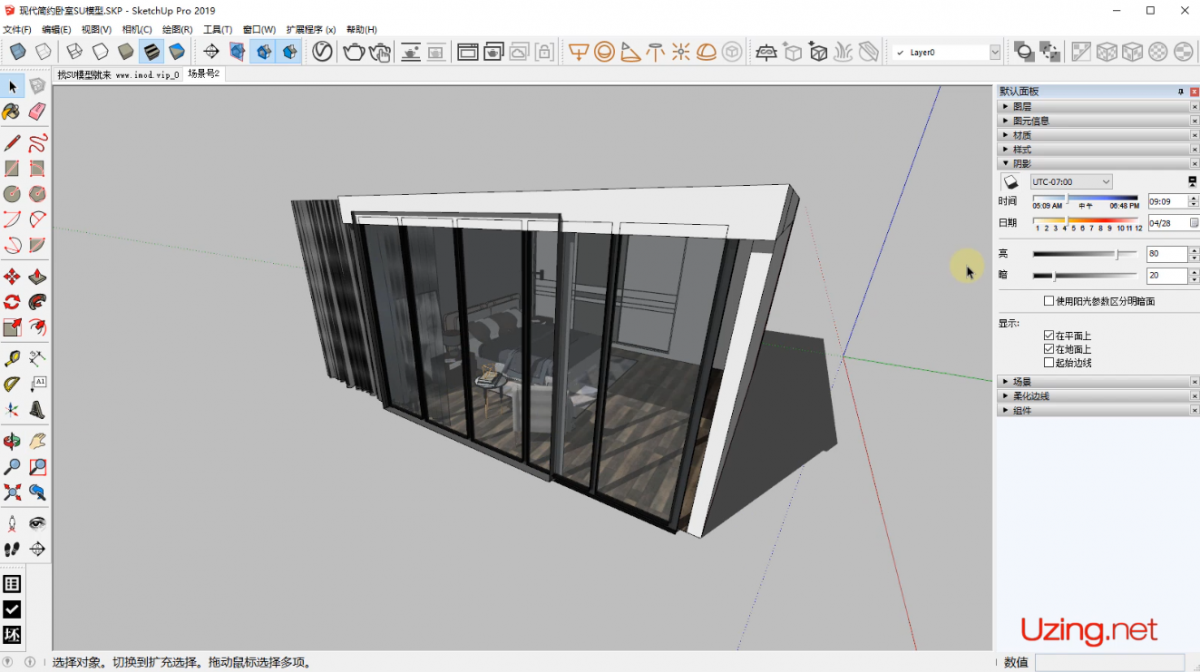Activate the Tape Measure tool
The width and height of the screenshot is (1200, 672).
tap(12, 358)
